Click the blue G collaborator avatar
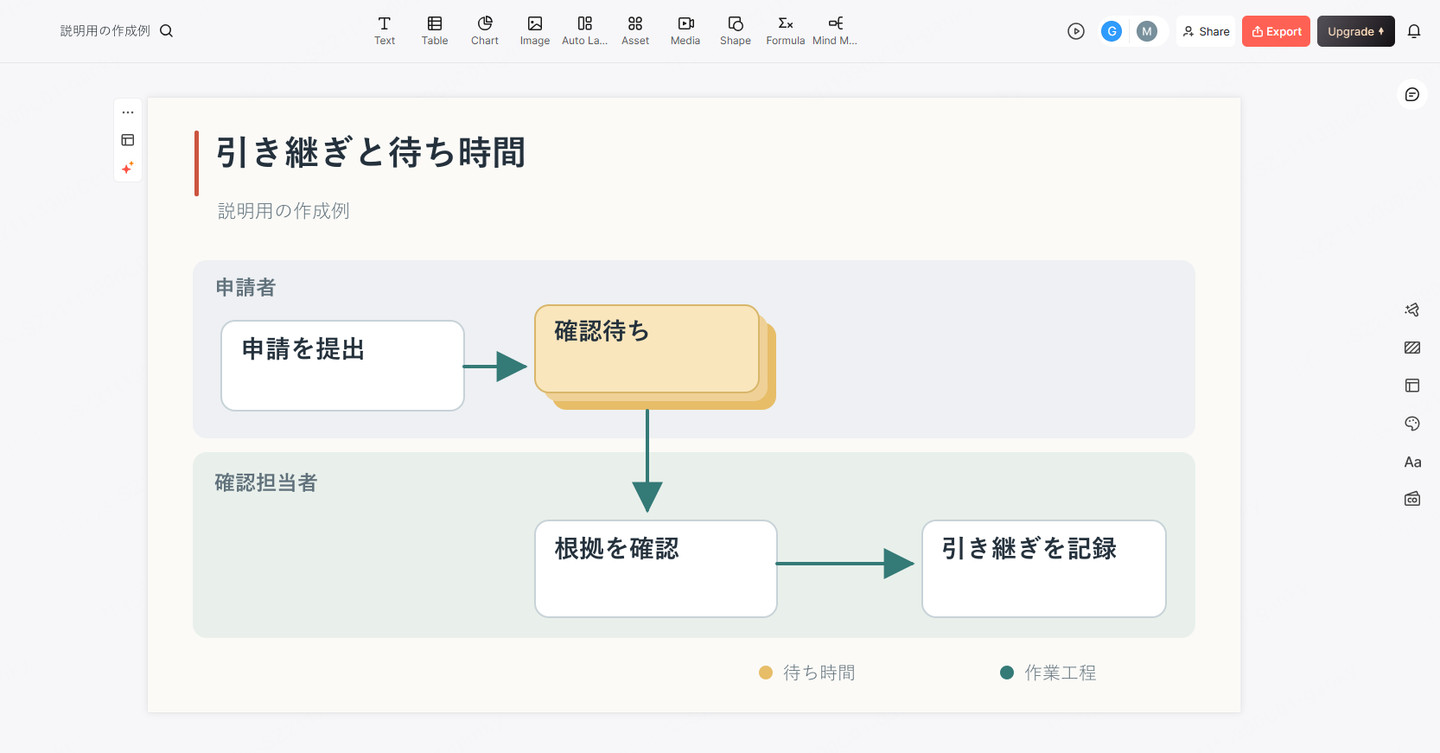Viewport: 1440px width, 753px height. (1111, 31)
